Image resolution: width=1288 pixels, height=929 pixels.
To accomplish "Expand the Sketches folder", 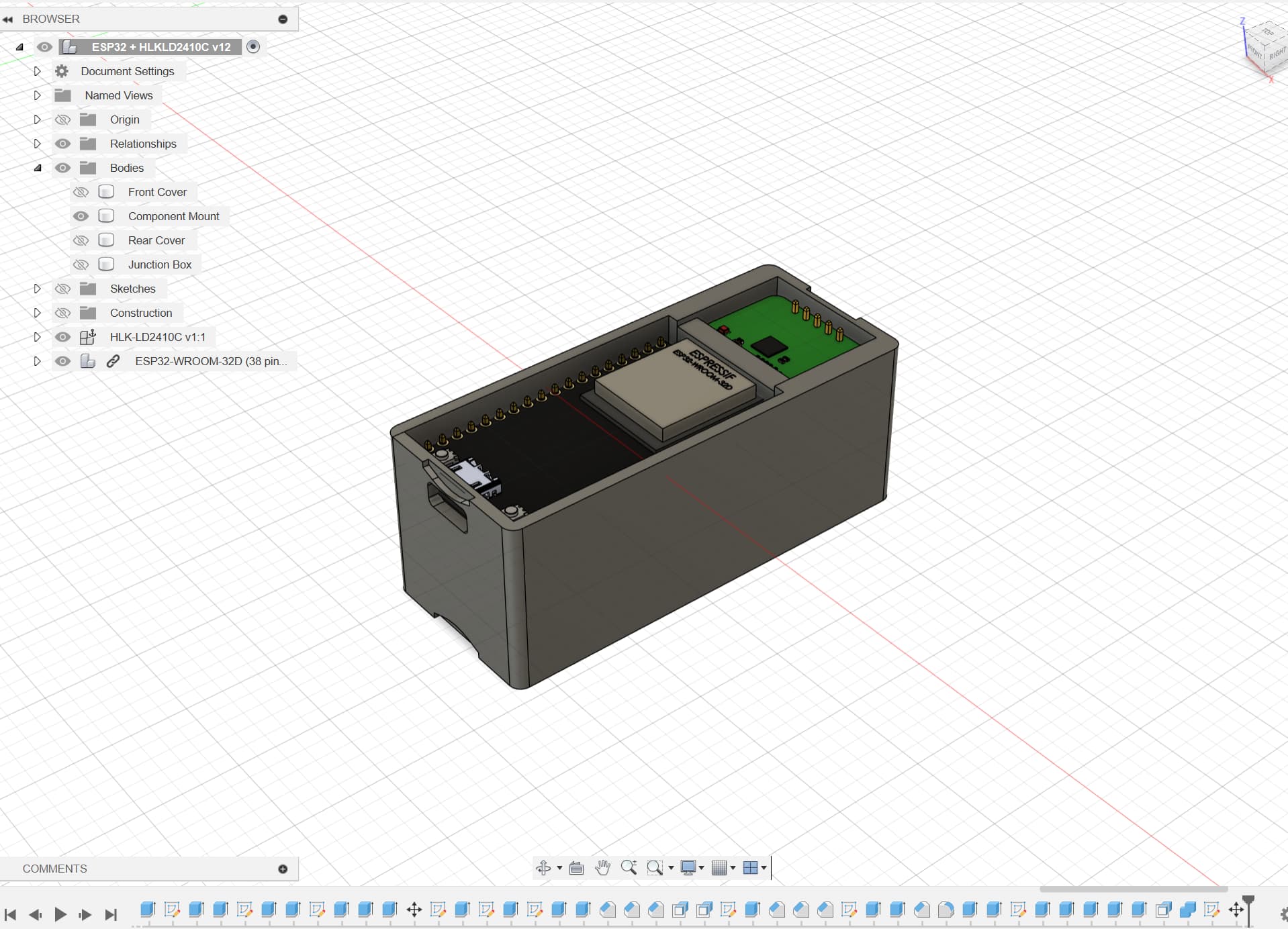I will coord(37,289).
